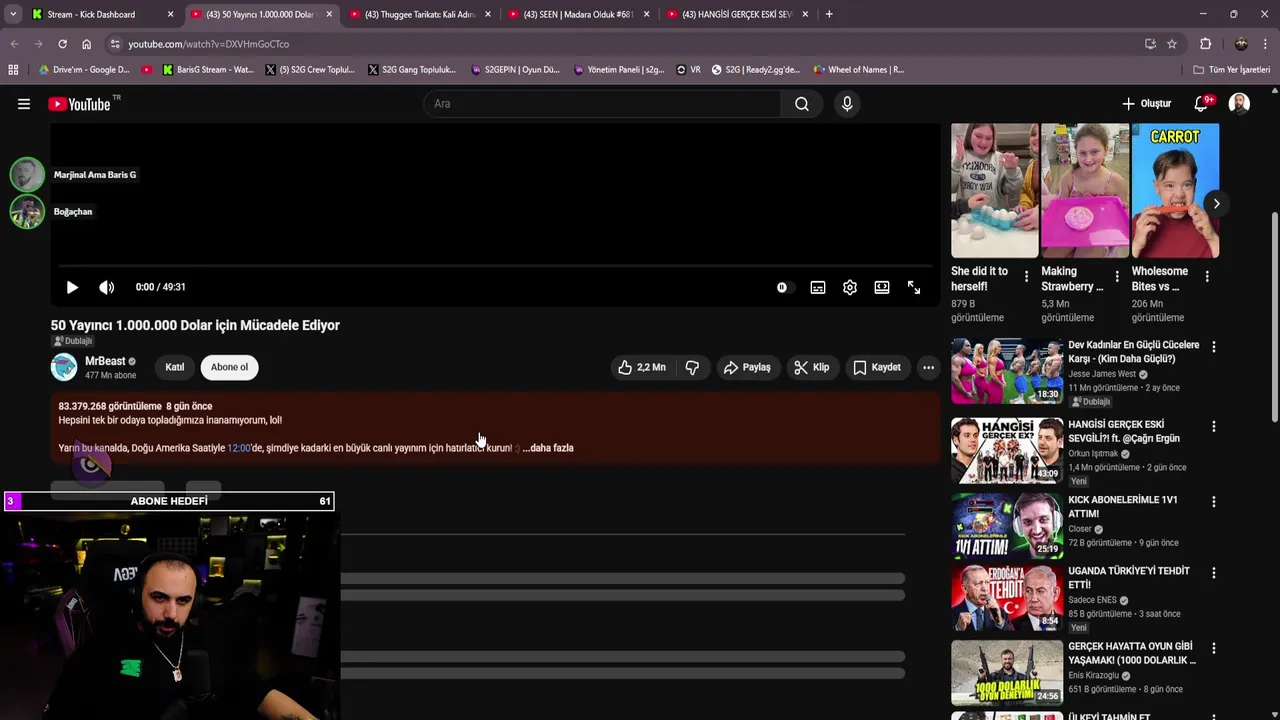This screenshot has width=1280, height=720.
Task: Click the 12:00 timestamp link
Action: pyautogui.click(x=239, y=448)
